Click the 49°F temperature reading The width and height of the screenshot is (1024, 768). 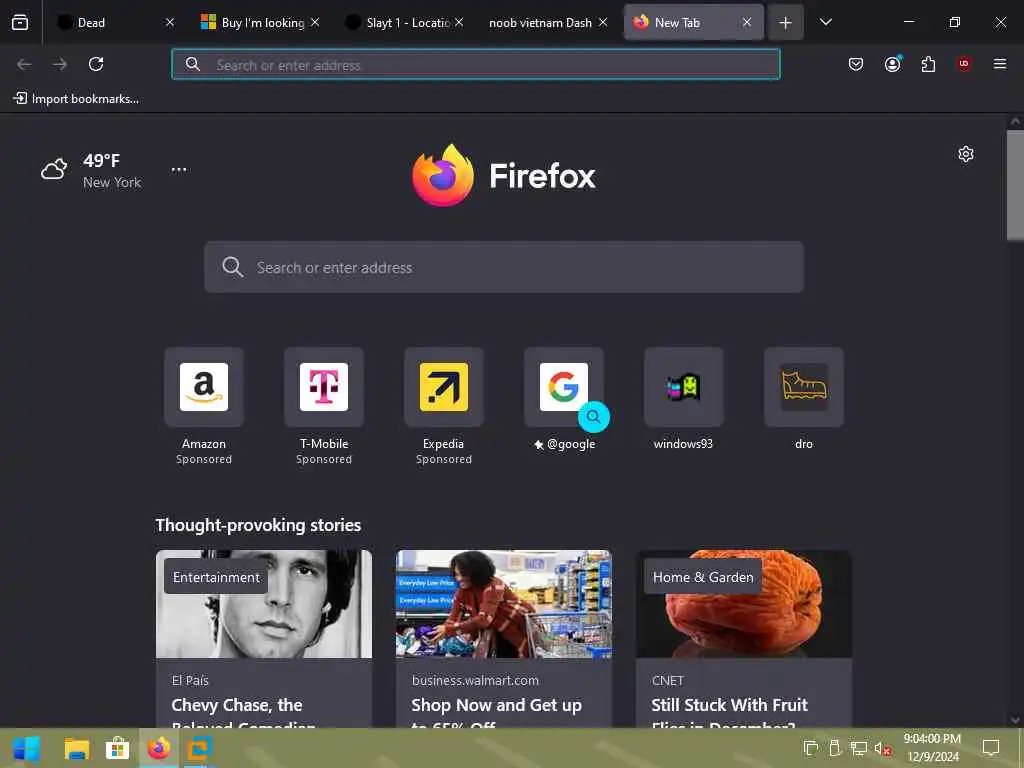[101, 161]
